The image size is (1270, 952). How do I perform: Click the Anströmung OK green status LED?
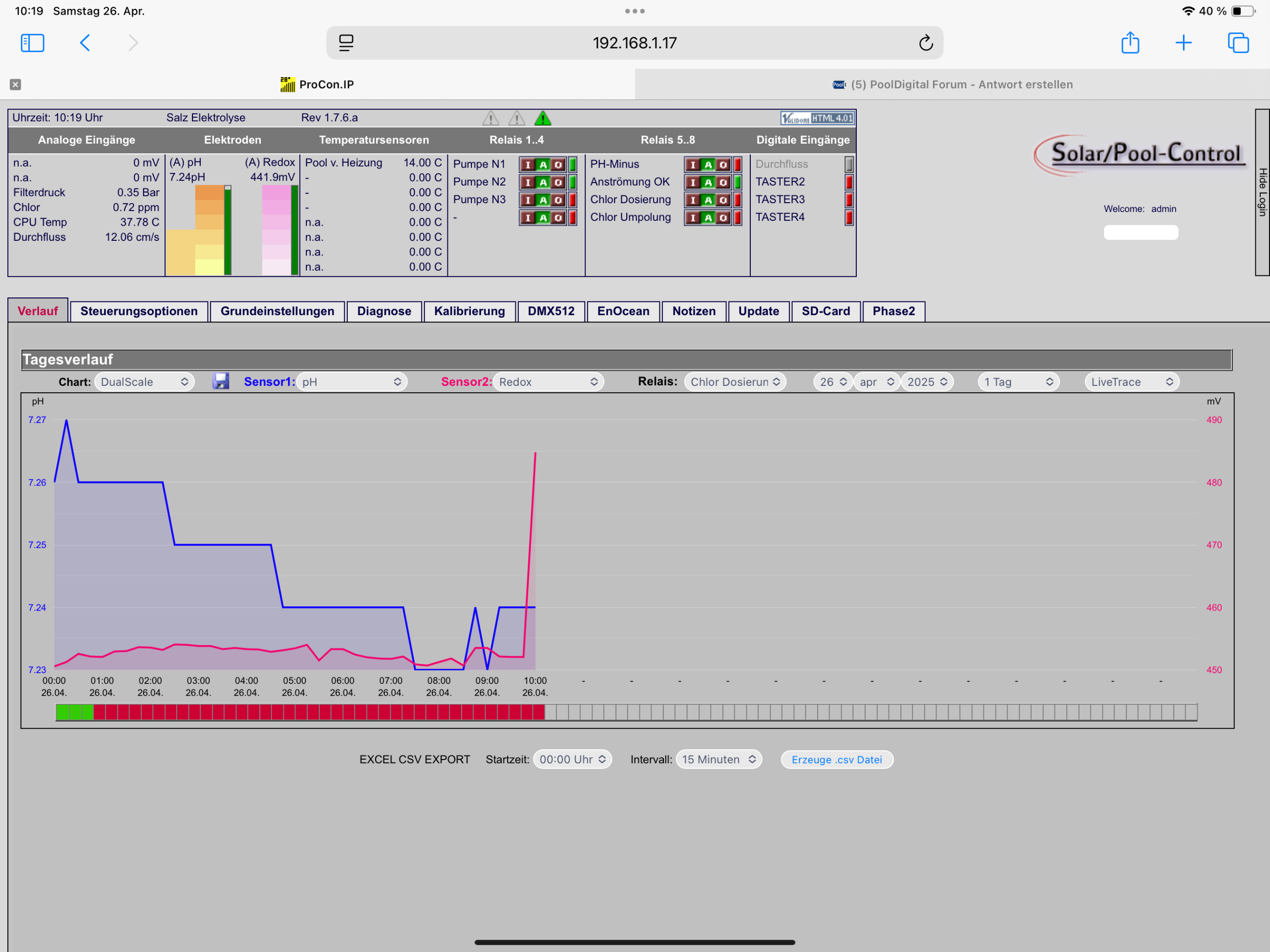738,183
